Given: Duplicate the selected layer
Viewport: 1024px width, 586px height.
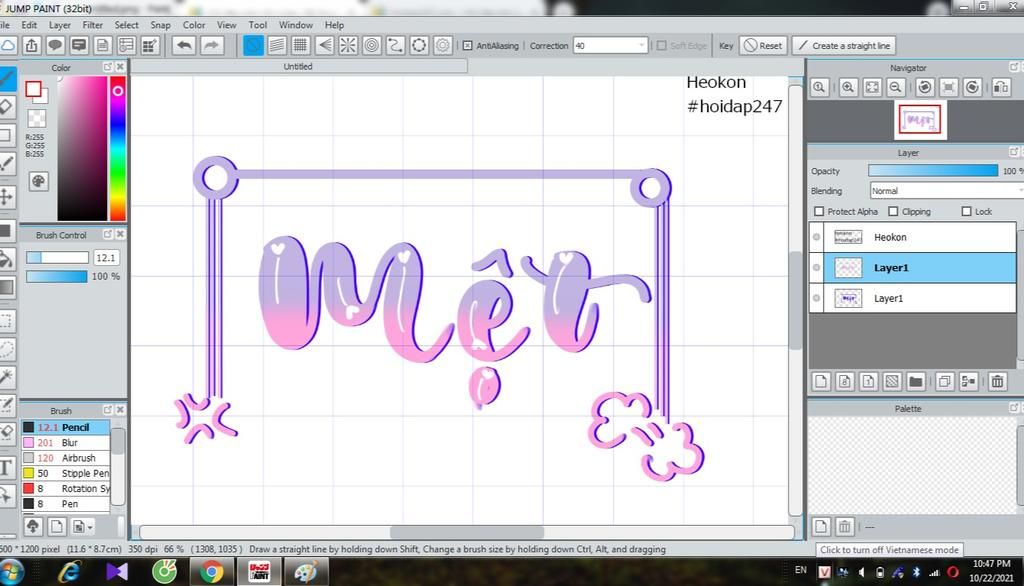Looking at the screenshot, I should pos(944,381).
